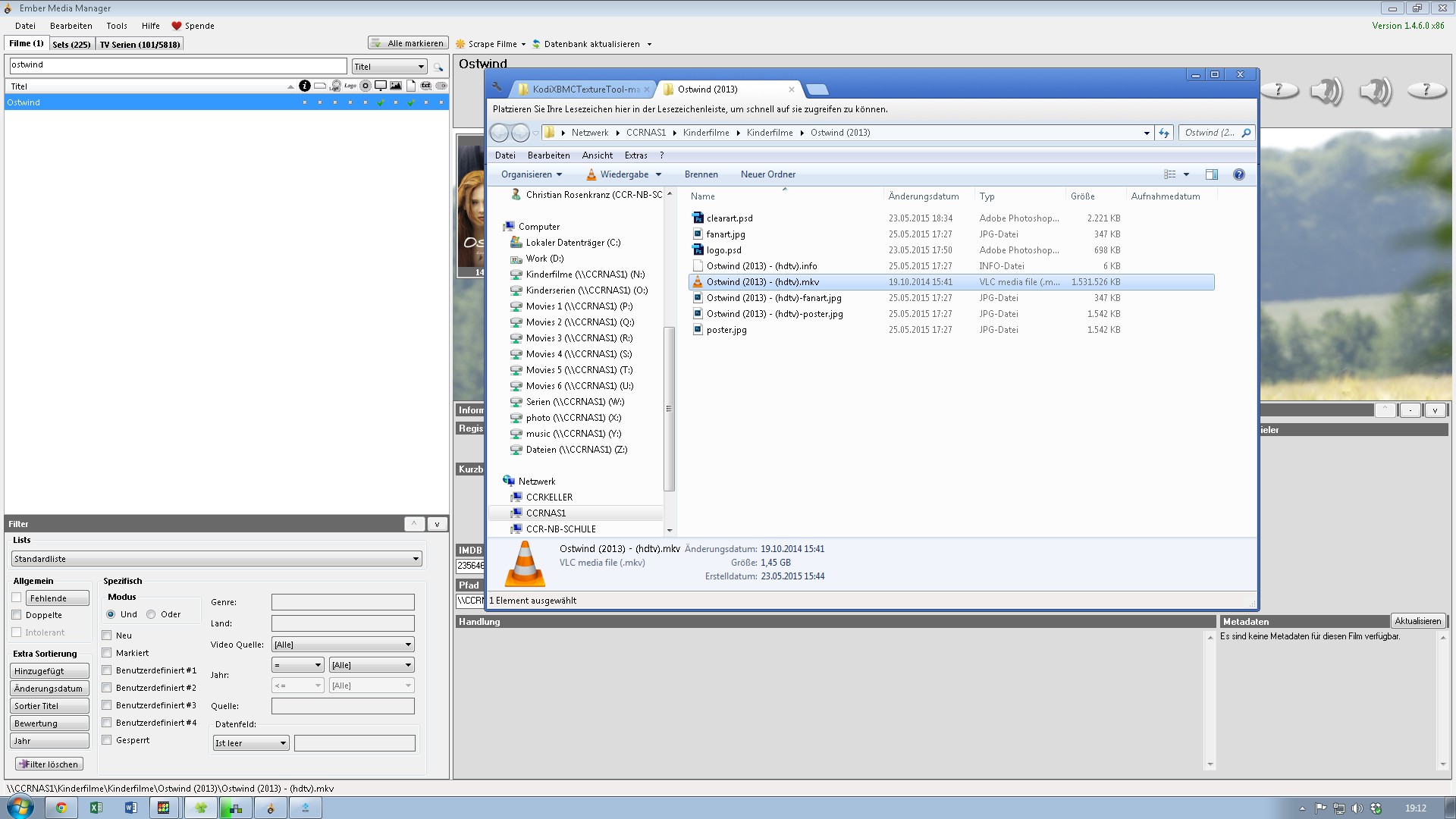The width and height of the screenshot is (1456, 819).
Task: Click the explorer forward navigation arrow
Action: pos(520,133)
